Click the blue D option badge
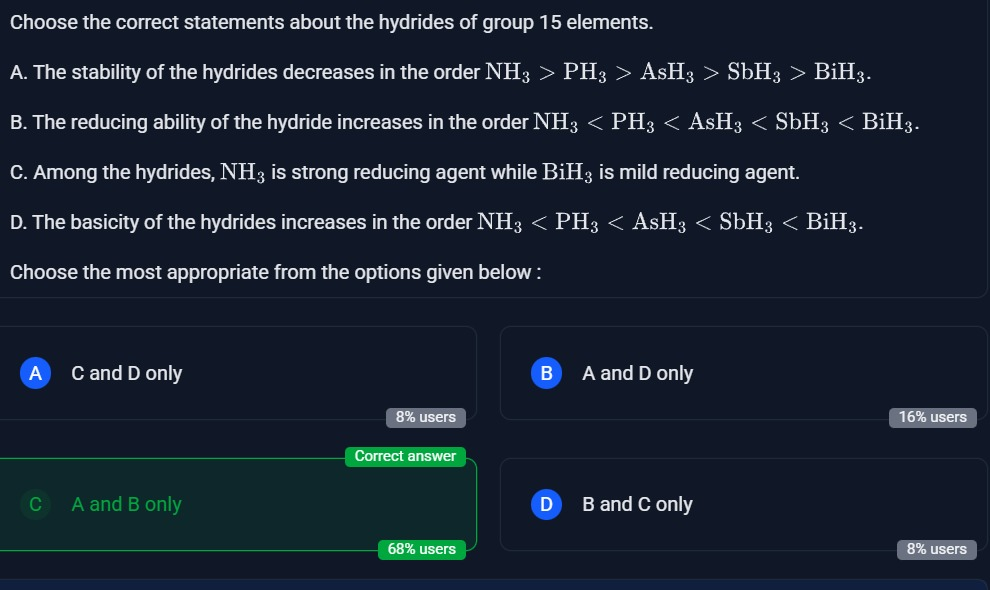 [x=546, y=504]
